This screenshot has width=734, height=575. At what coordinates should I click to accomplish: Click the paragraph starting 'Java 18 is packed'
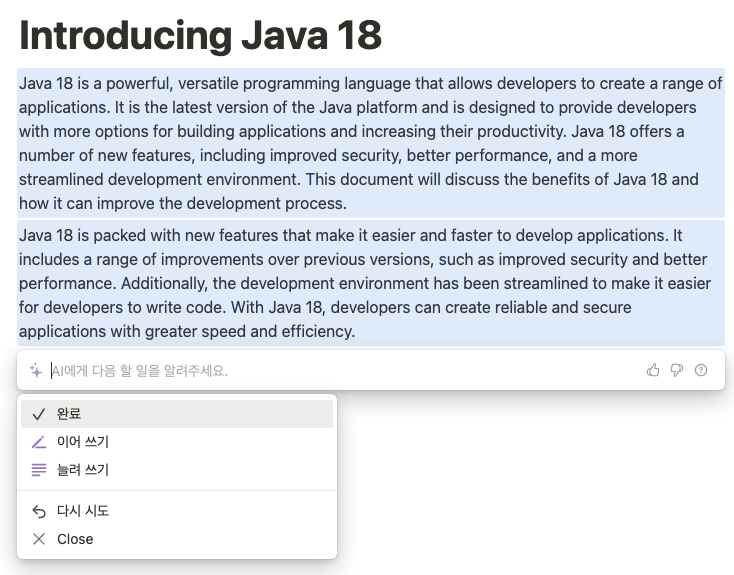click(x=371, y=283)
